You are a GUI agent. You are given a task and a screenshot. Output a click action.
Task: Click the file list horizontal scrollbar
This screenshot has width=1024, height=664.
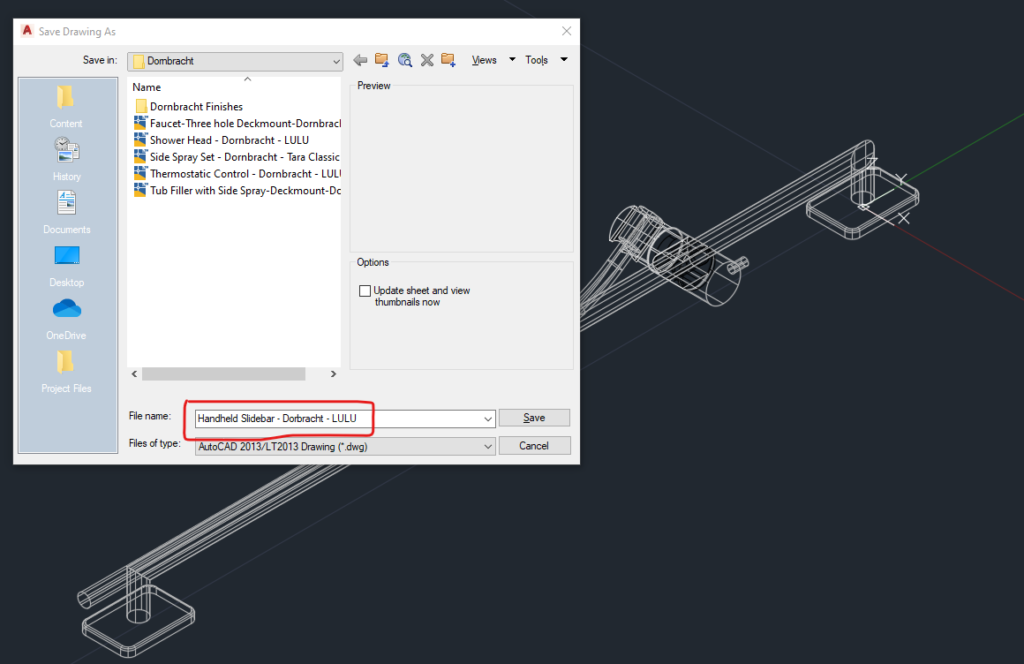pyautogui.click(x=223, y=373)
